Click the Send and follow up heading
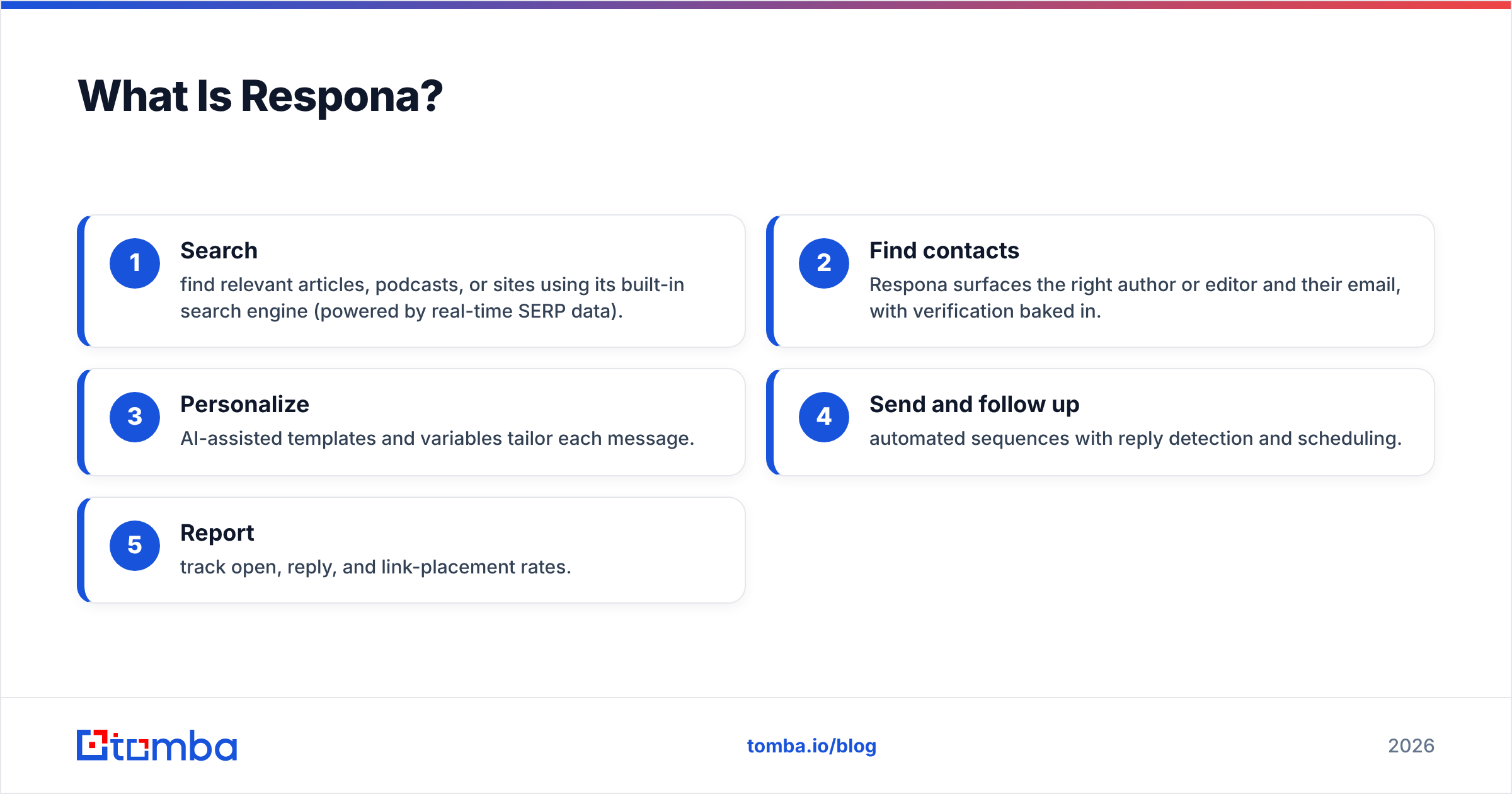This screenshot has width=1512, height=794. 974,405
